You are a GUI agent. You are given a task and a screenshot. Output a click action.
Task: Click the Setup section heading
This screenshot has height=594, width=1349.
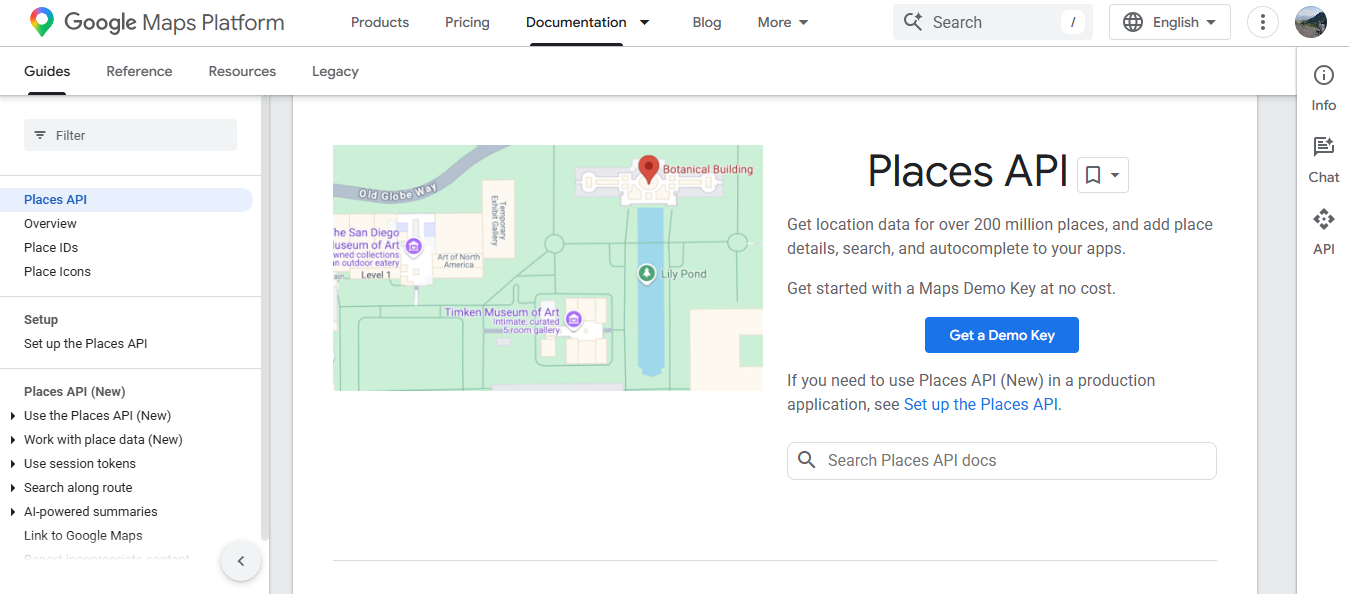41,320
